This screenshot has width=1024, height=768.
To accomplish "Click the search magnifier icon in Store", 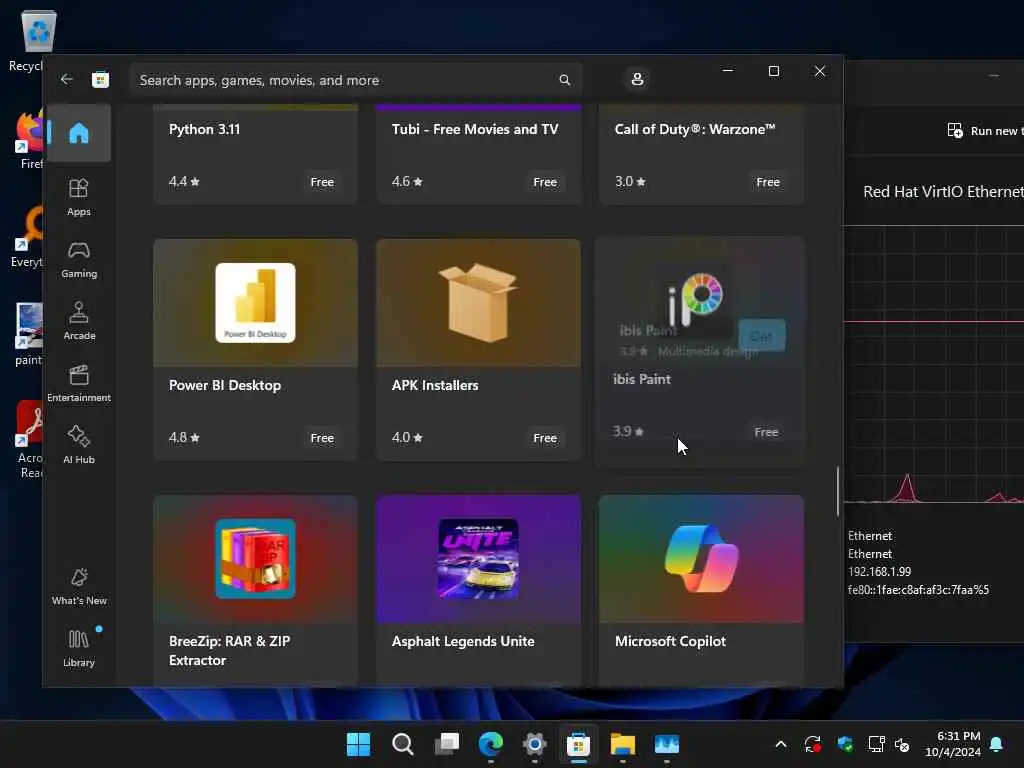I will point(564,80).
